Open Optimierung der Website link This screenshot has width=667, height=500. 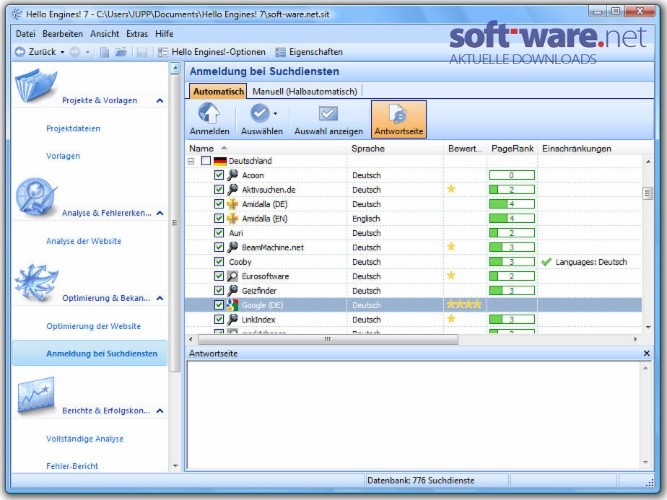94,326
